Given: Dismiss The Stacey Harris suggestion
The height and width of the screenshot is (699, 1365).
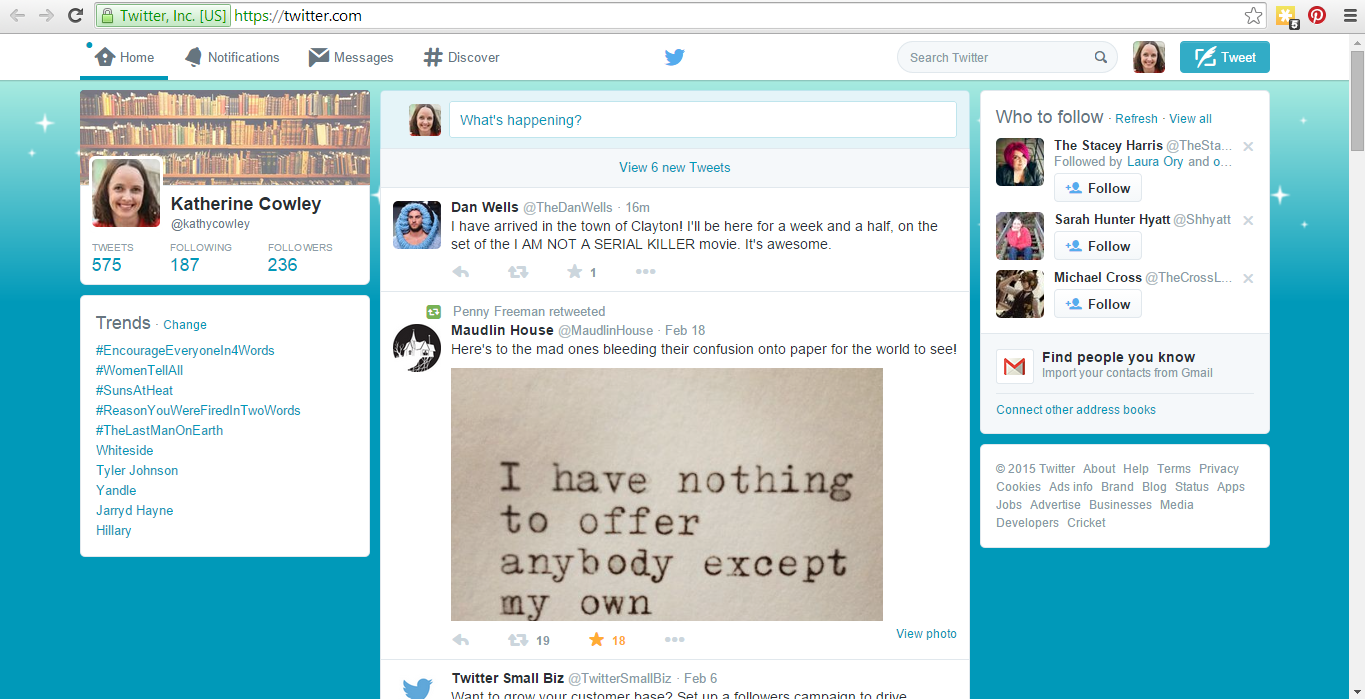Looking at the screenshot, I should click(x=1248, y=146).
